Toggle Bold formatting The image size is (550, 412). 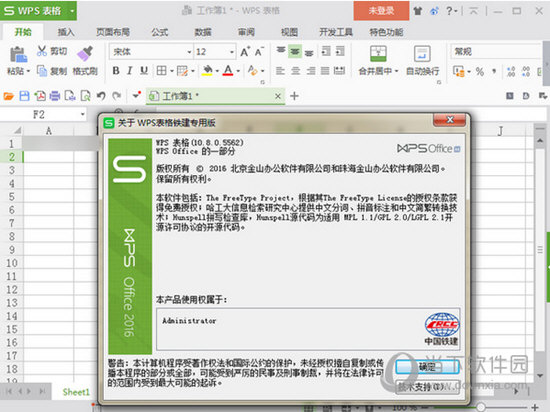[x=116, y=71]
